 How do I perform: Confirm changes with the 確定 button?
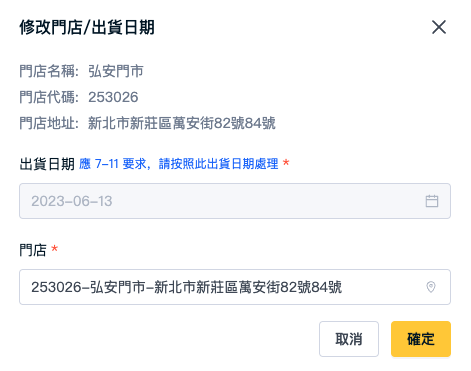point(421,339)
